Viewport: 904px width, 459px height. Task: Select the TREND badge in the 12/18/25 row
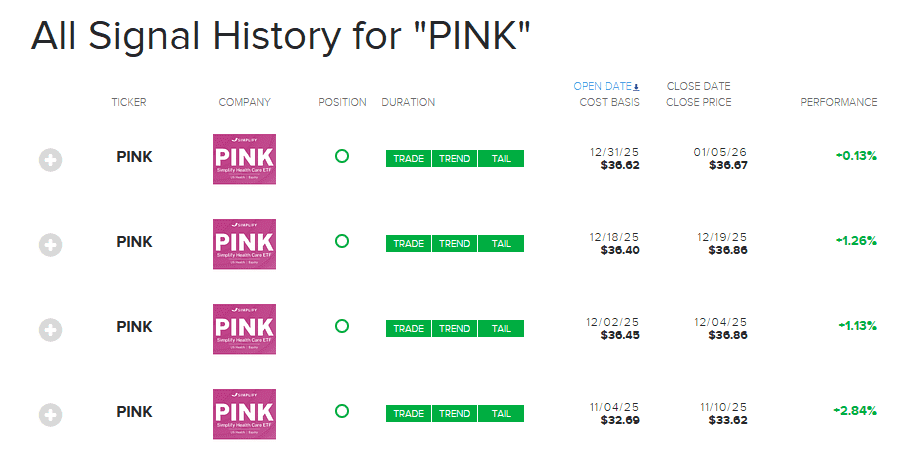(x=454, y=243)
